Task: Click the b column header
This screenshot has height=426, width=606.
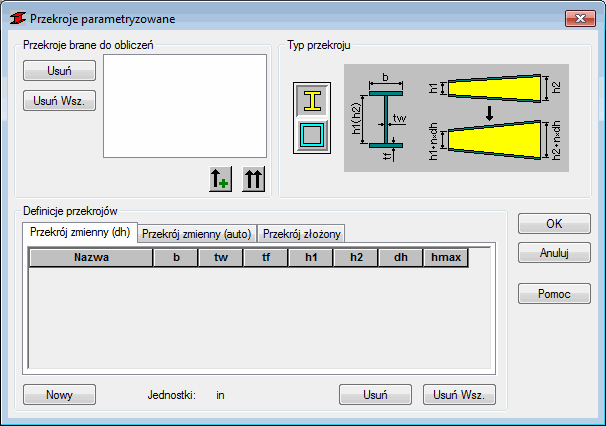Action: click(x=176, y=257)
